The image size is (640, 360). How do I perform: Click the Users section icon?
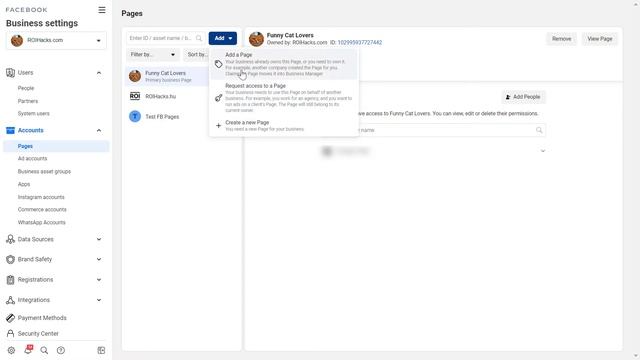coord(11,73)
